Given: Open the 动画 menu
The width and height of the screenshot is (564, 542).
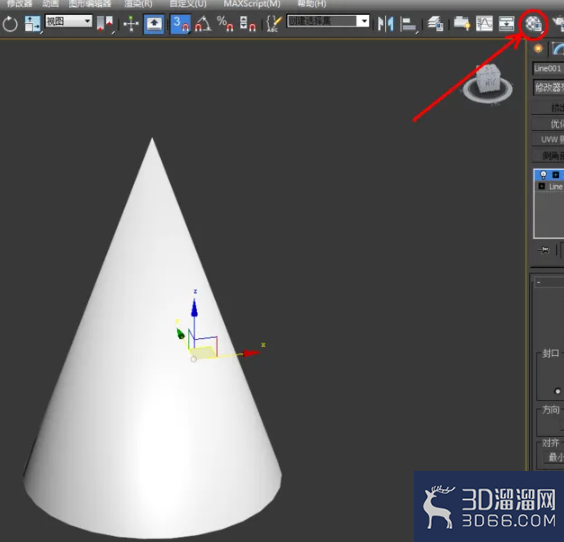Looking at the screenshot, I should pyautogui.click(x=50, y=4).
